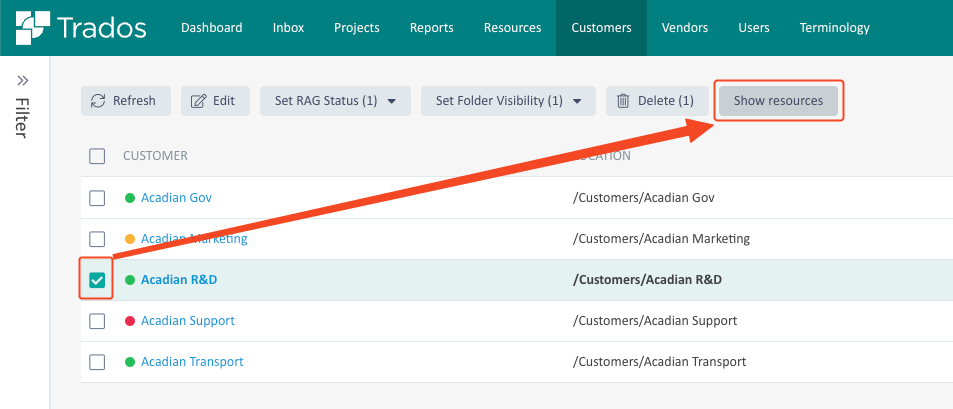Click green RAG status dot of Acadian Gov
Screen dimensions: 953x409
[129, 198]
